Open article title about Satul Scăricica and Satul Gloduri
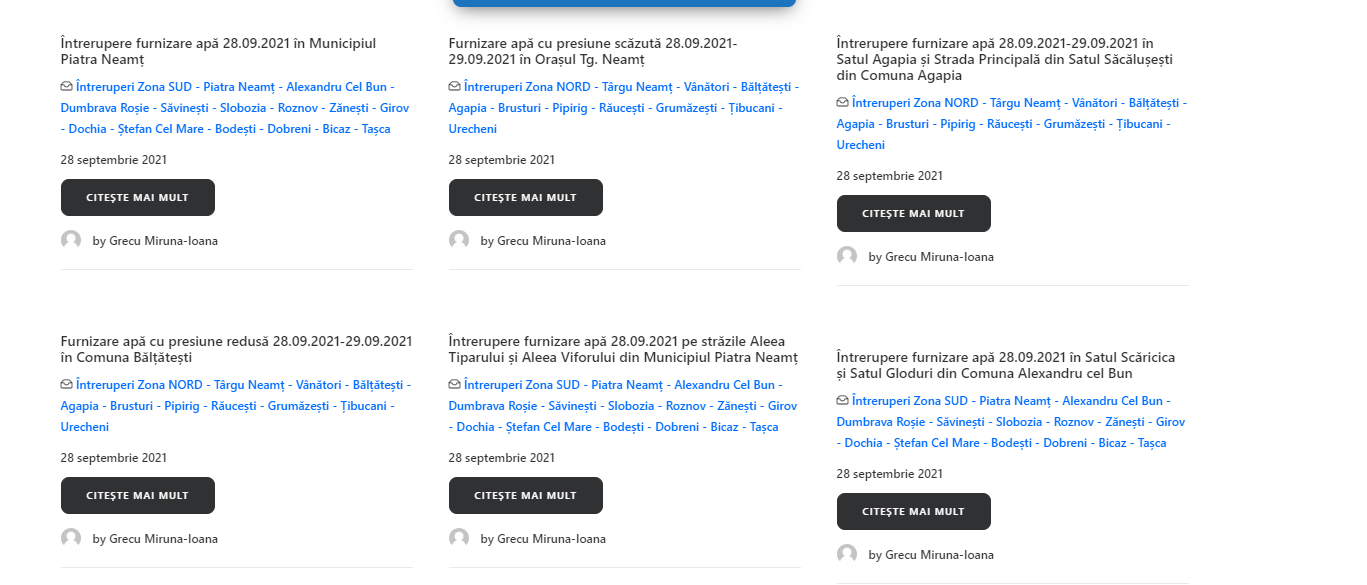Screen dimensions: 1367x585 coord(1005,365)
